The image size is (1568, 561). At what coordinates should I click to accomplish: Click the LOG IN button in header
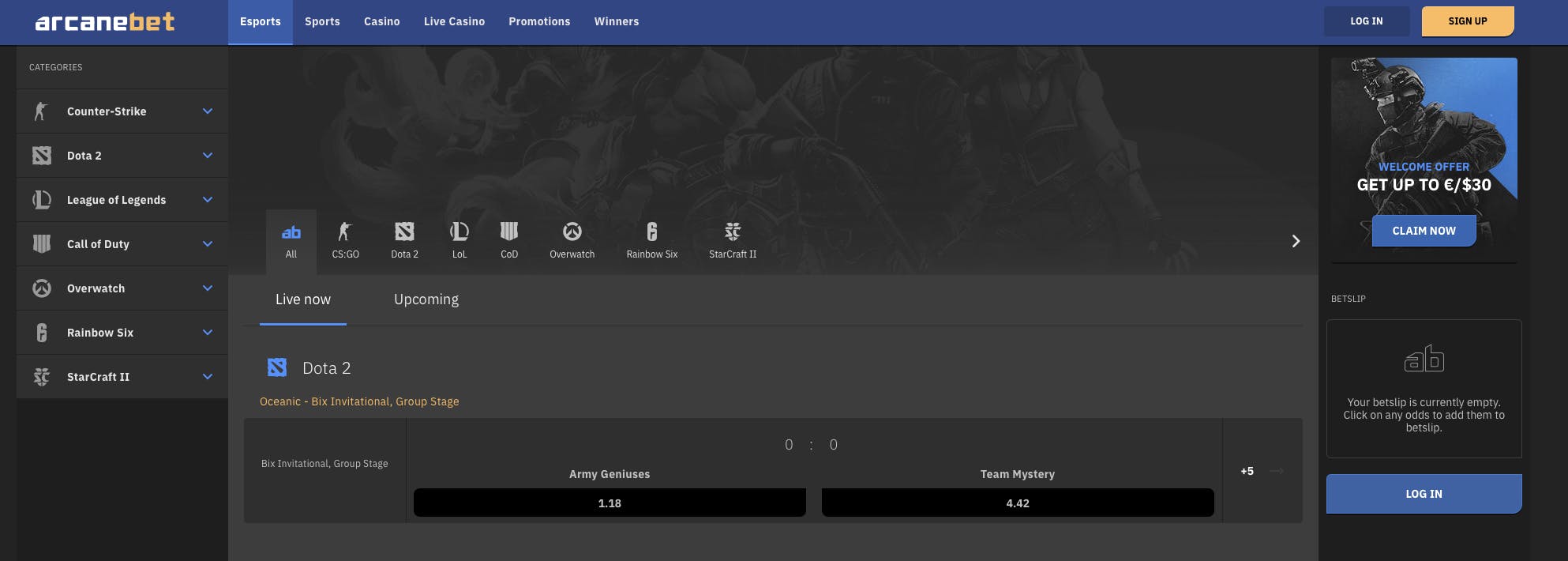pyautogui.click(x=1367, y=21)
